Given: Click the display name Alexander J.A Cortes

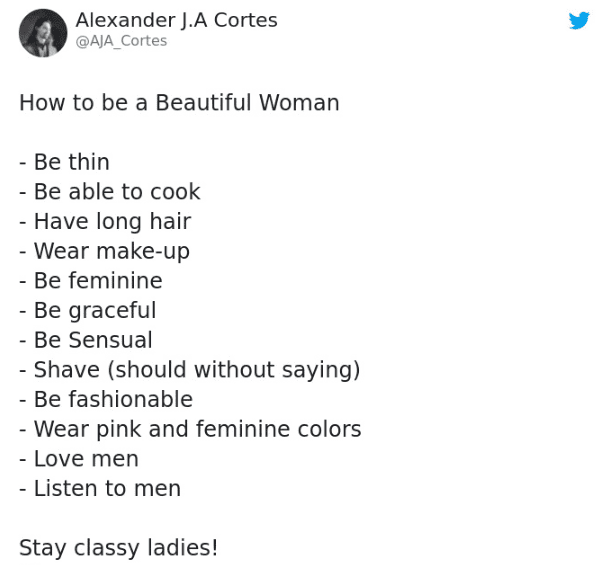Looking at the screenshot, I should pos(177,20).
